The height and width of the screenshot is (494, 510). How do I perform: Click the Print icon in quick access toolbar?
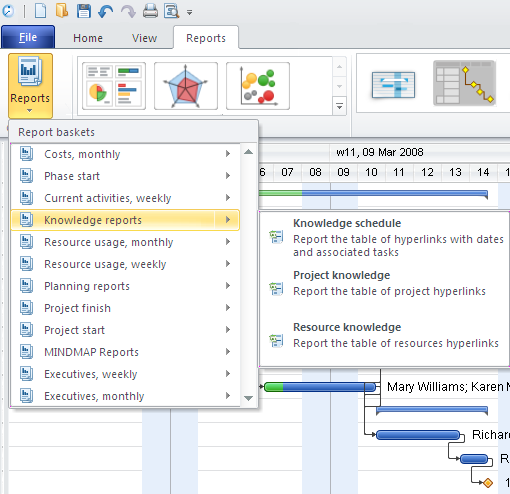[150, 11]
